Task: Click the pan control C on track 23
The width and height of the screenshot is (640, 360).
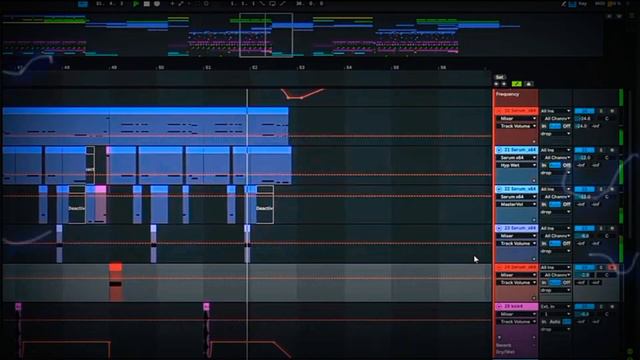Action: pyautogui.click(x=607, y=236)
